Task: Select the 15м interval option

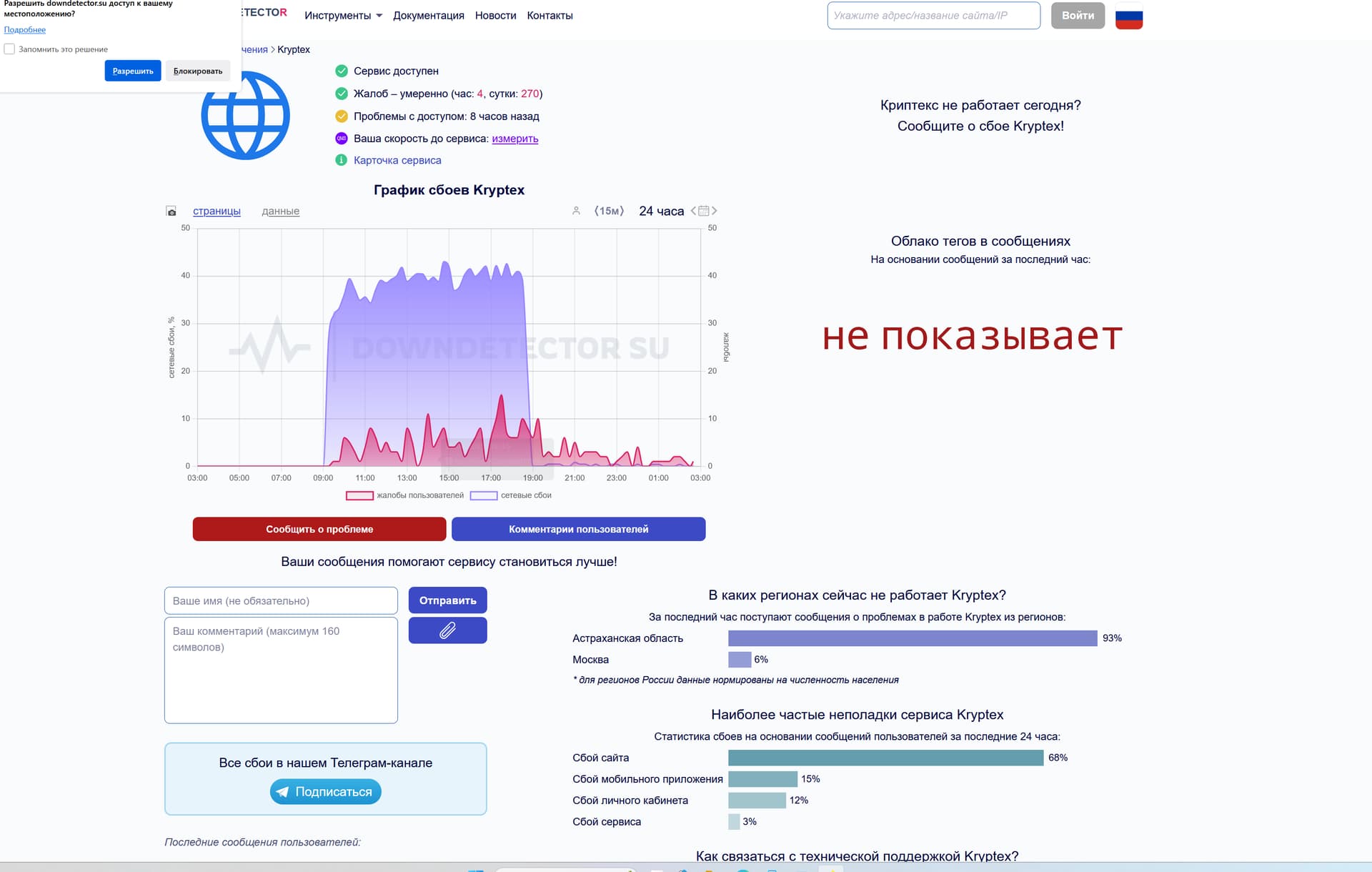Action: tap(609, 211)
